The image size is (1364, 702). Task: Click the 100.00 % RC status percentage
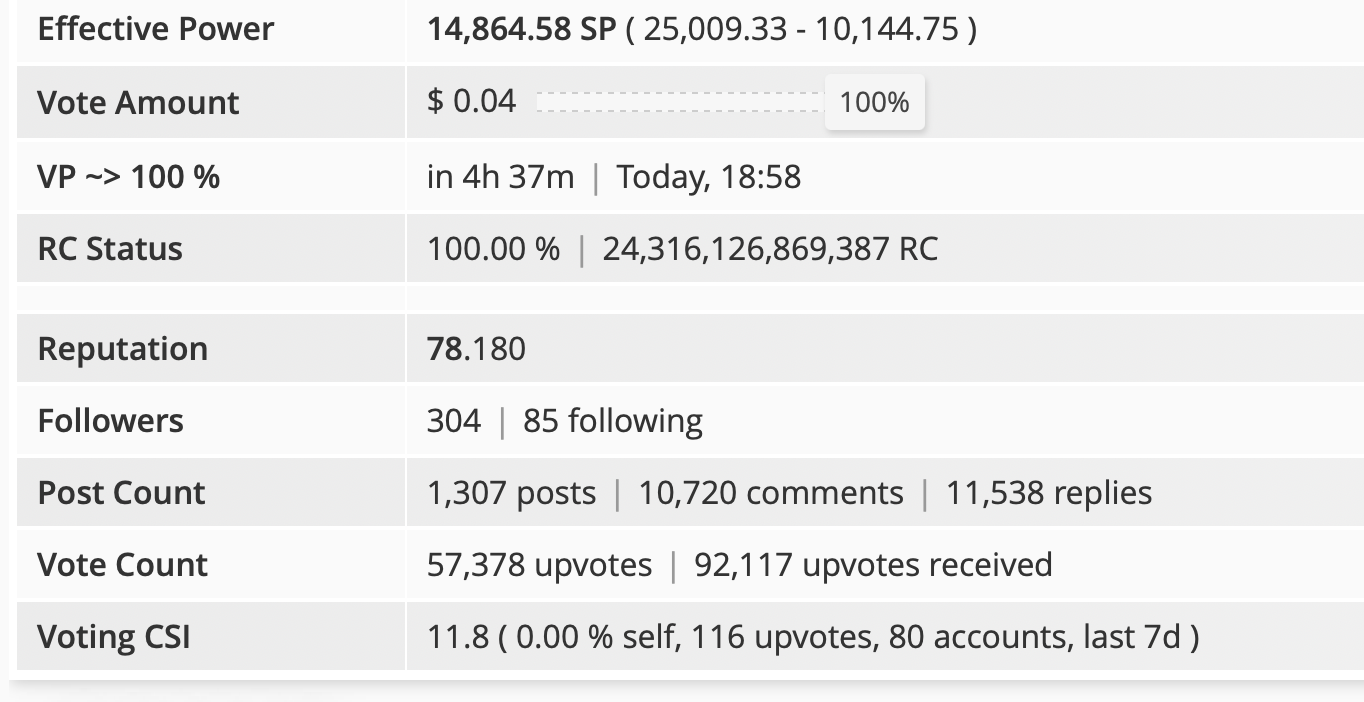(x=494, y=249)
